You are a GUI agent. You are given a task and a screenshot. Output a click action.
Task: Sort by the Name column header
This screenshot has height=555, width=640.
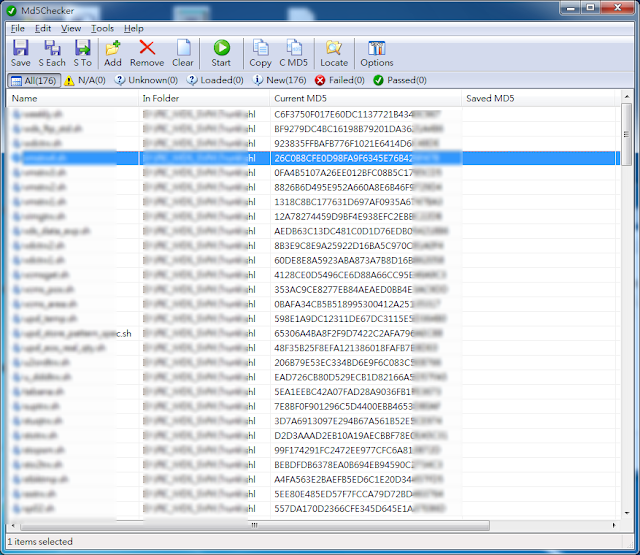pos(73,98)
